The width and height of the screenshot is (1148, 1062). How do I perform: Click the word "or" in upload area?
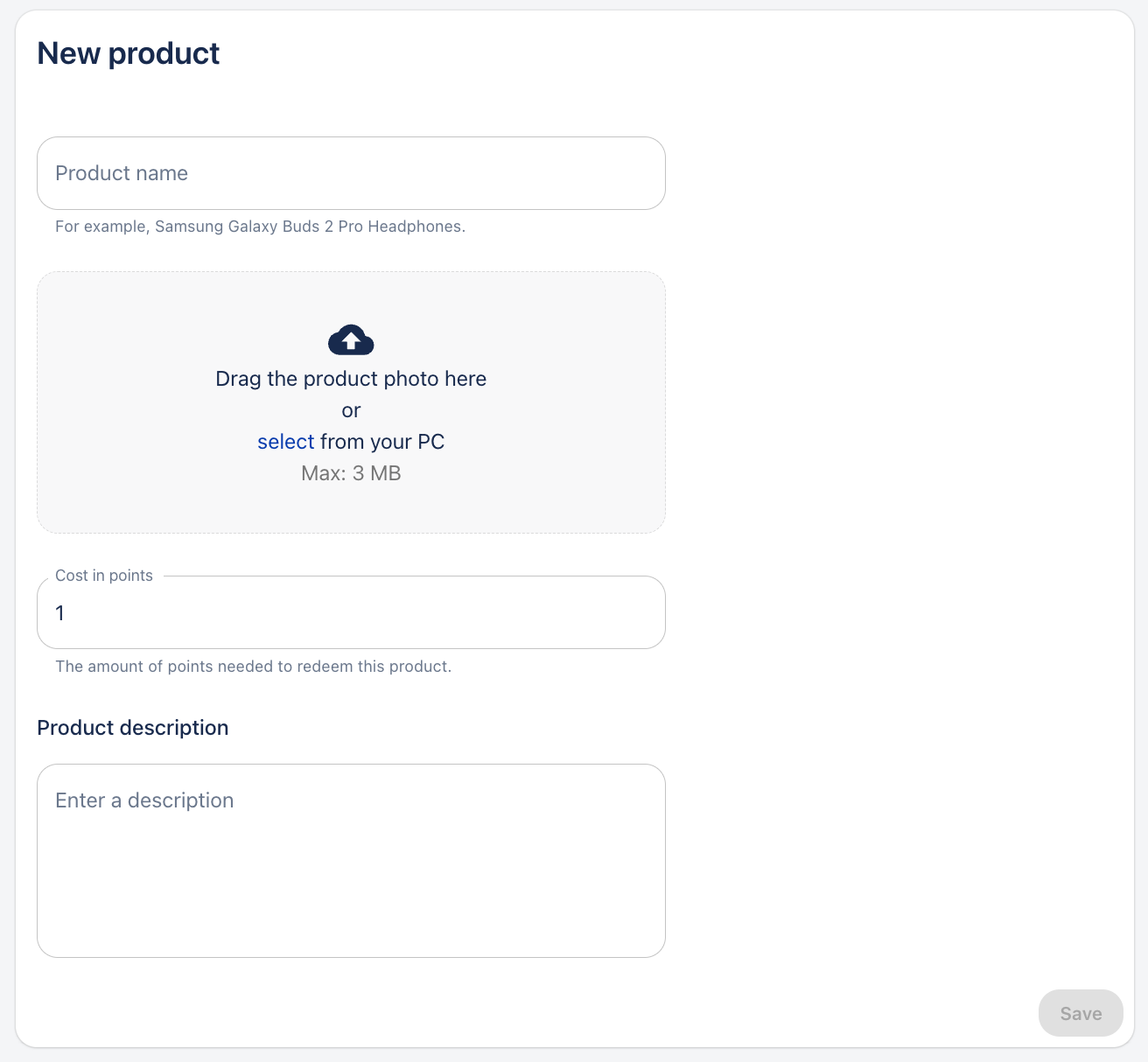pos(351,410)
